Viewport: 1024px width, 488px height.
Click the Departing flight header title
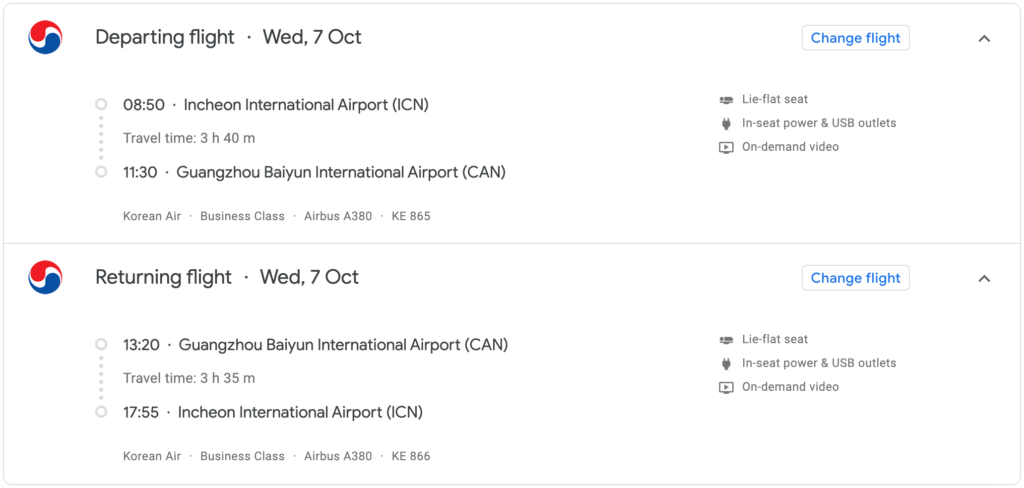coord(165,37)
